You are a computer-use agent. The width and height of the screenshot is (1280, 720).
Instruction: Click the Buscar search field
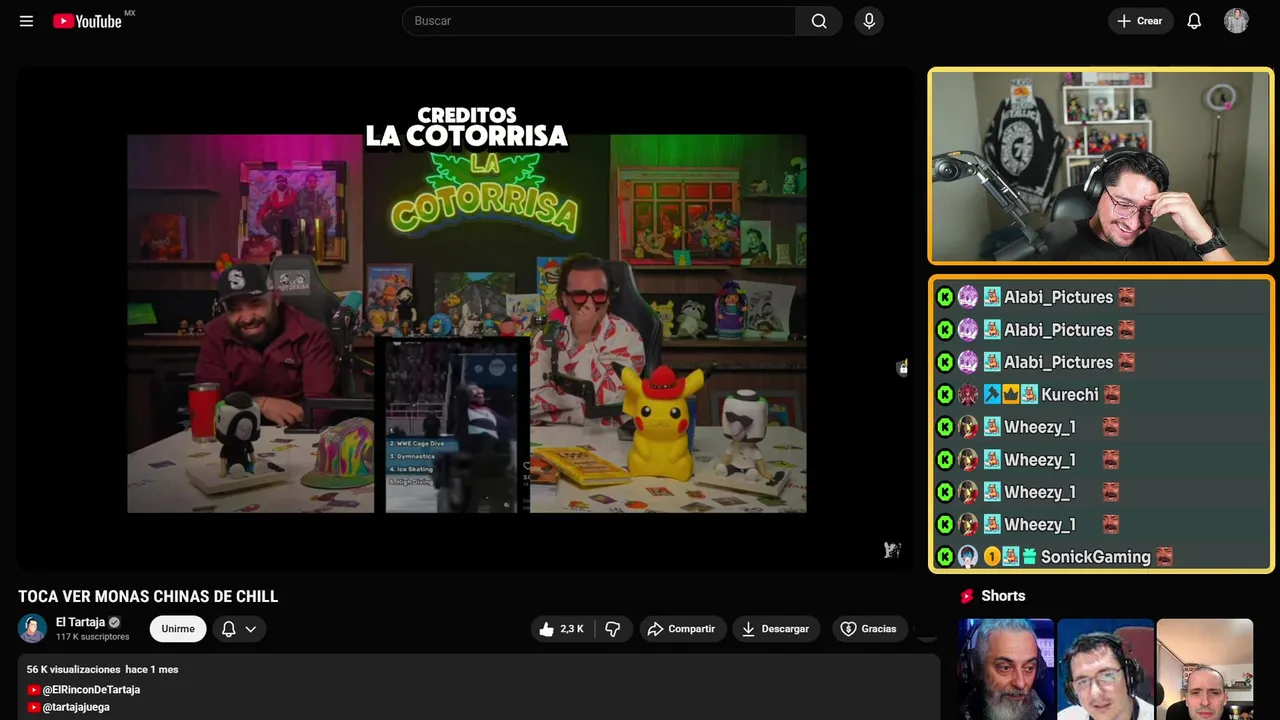point(599,21)
